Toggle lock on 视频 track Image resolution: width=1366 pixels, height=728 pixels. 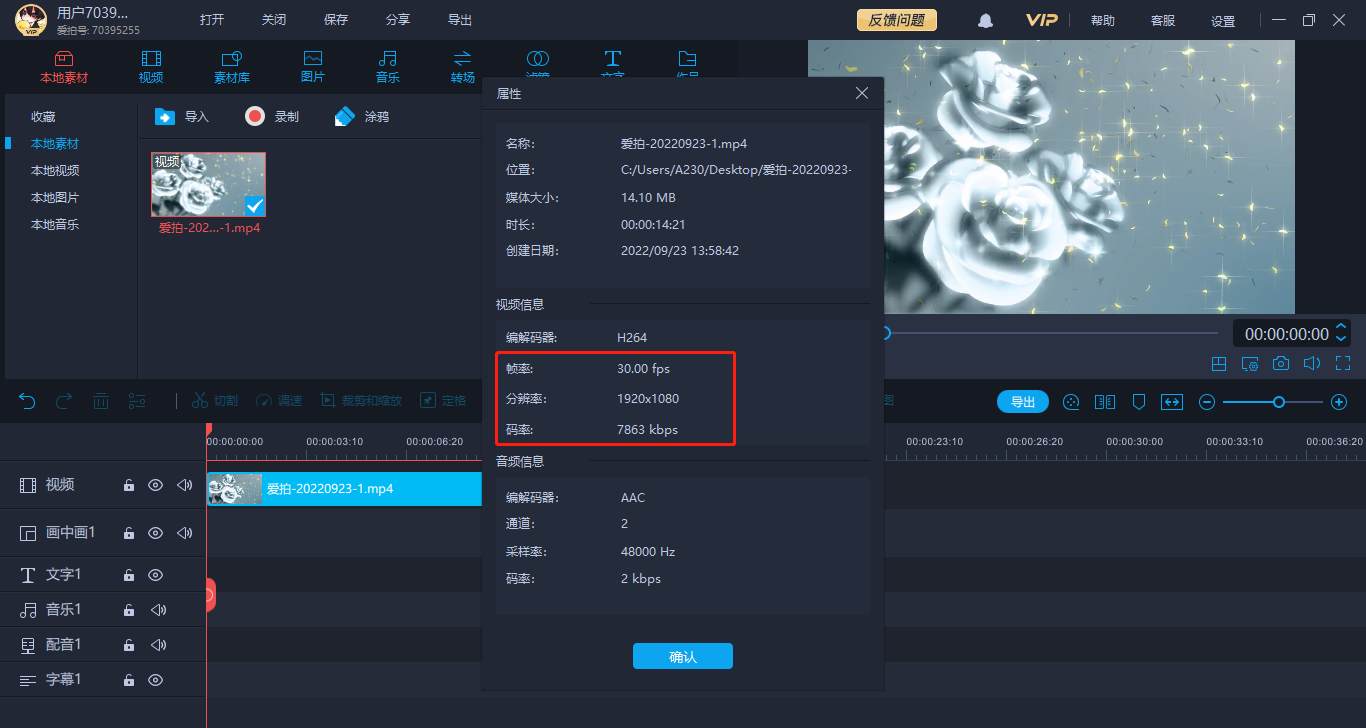pyautogui.click(x=128, y=485)
